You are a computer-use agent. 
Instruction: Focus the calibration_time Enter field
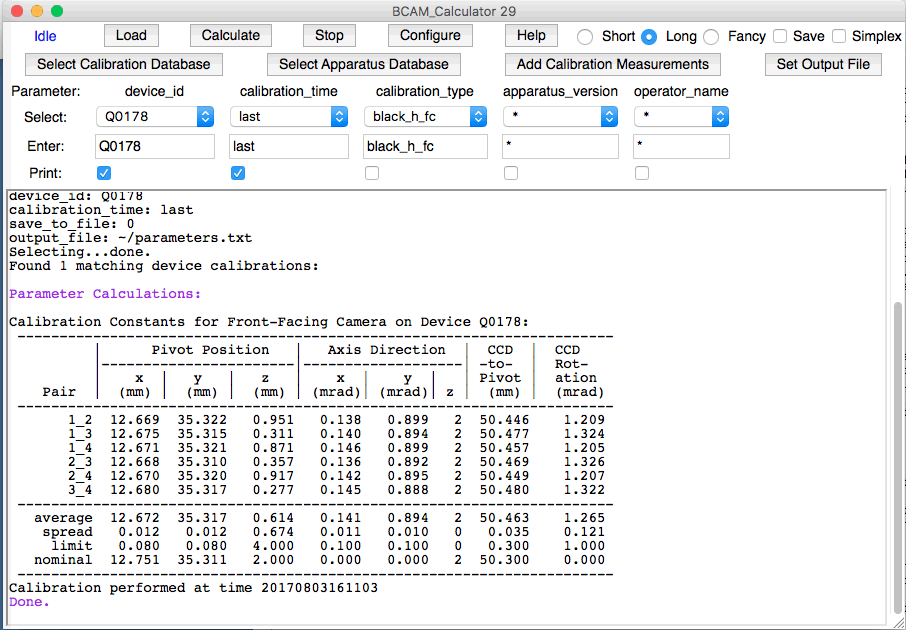289,146
